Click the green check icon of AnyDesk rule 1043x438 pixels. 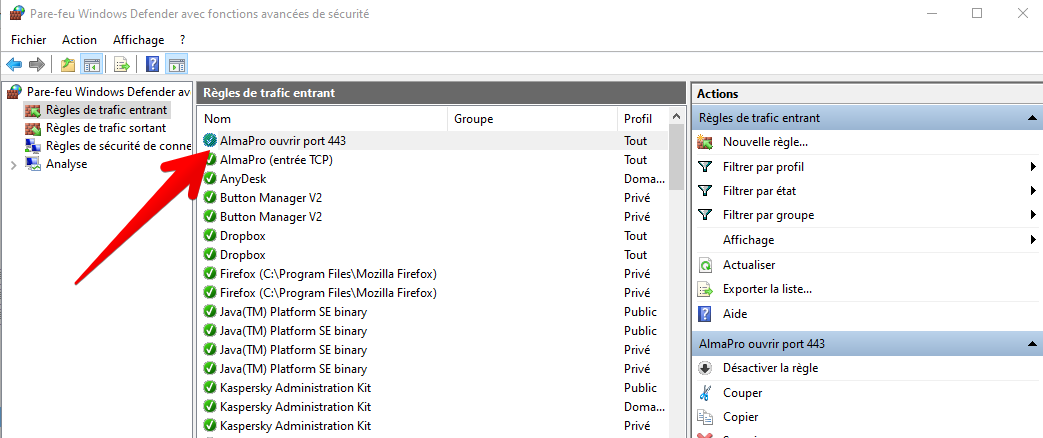(x=210, y=178)
